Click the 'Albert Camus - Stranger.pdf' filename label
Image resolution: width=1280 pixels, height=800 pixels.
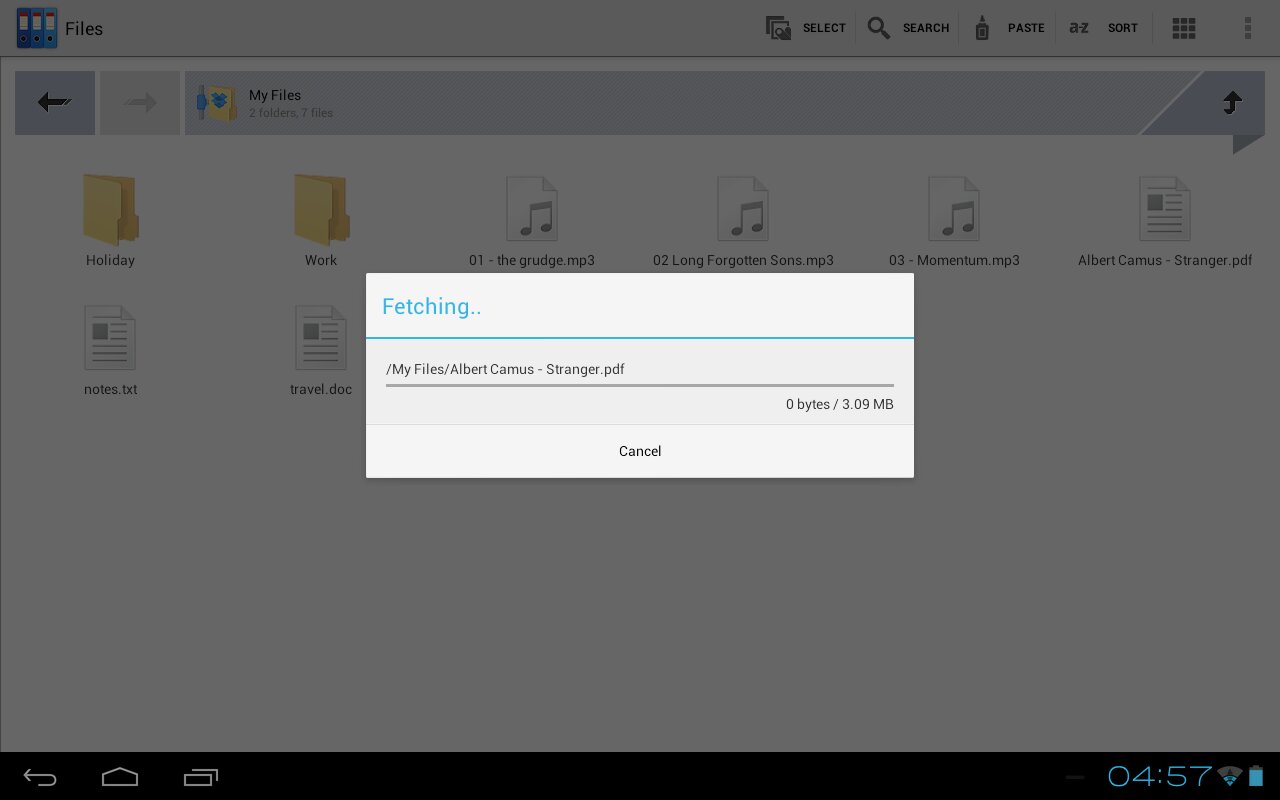pos(1165,260)
